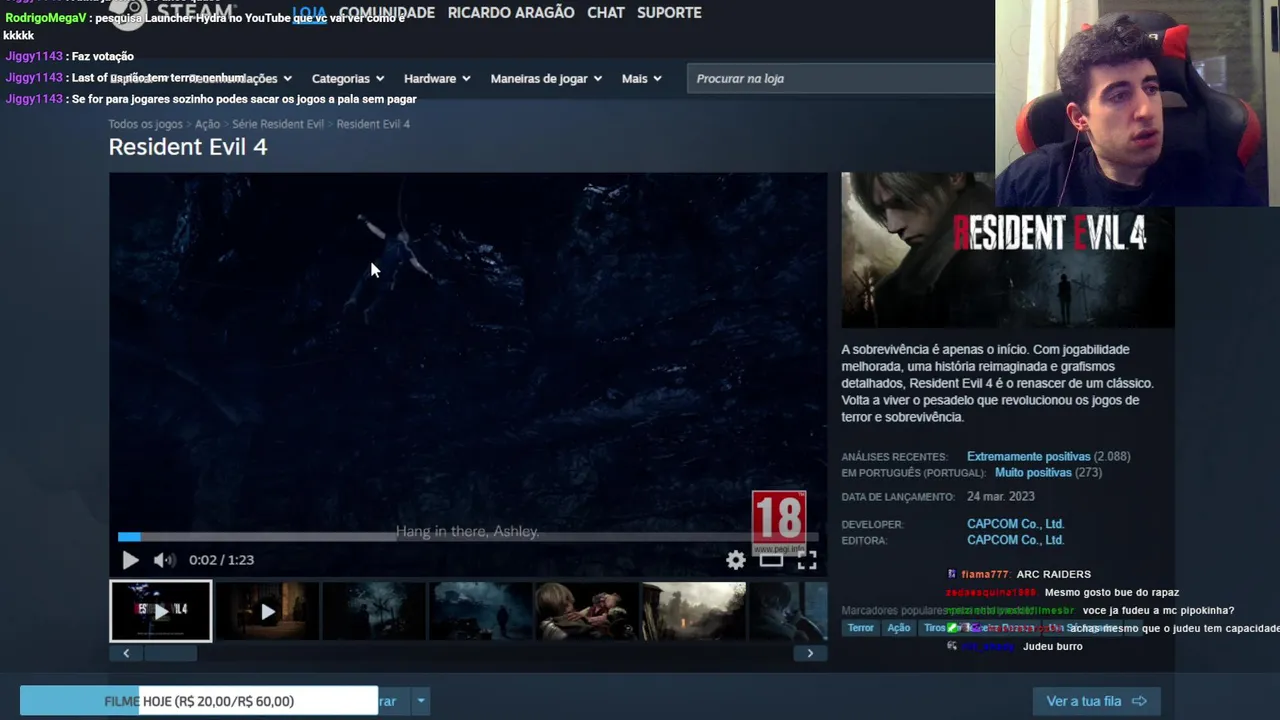Enter fullscreen on the trailer
1280x720 pixels.
pos(807,560)
